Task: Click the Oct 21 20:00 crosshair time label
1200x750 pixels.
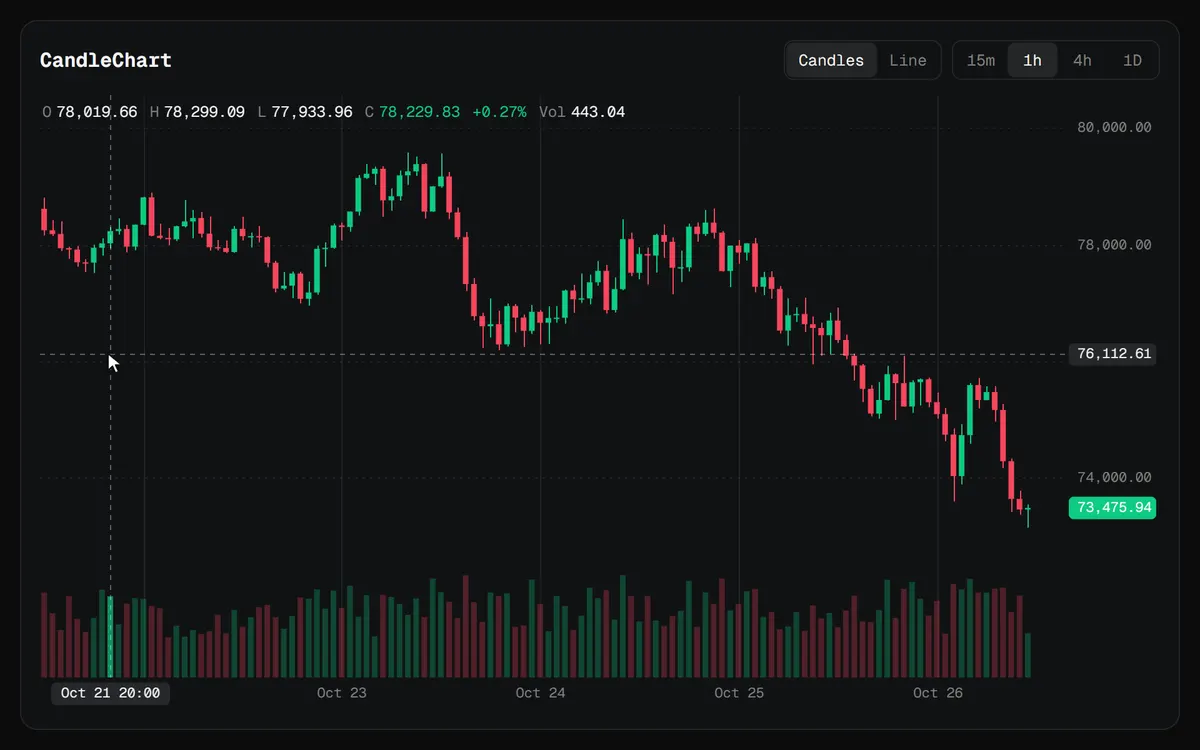Action: (110, 692)
